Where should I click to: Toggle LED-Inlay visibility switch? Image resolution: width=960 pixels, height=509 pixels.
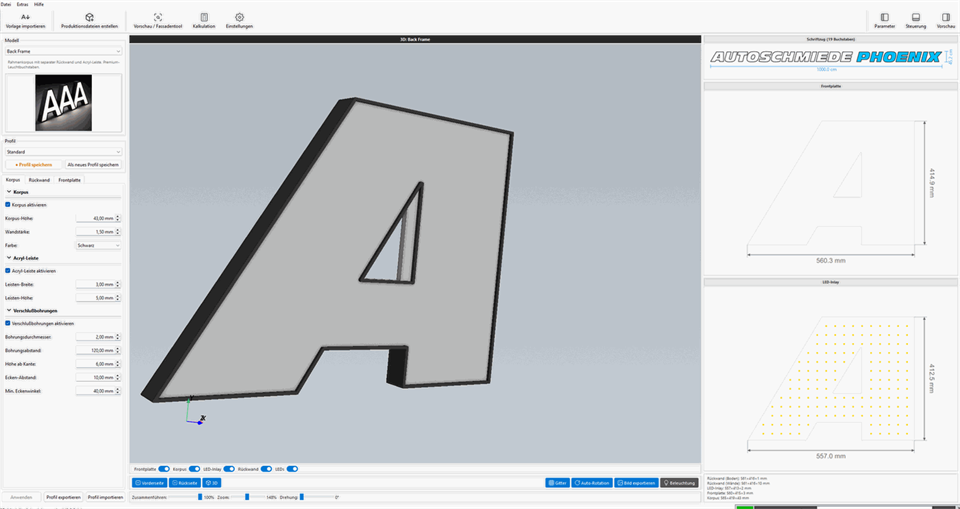(x=229, y=469)
